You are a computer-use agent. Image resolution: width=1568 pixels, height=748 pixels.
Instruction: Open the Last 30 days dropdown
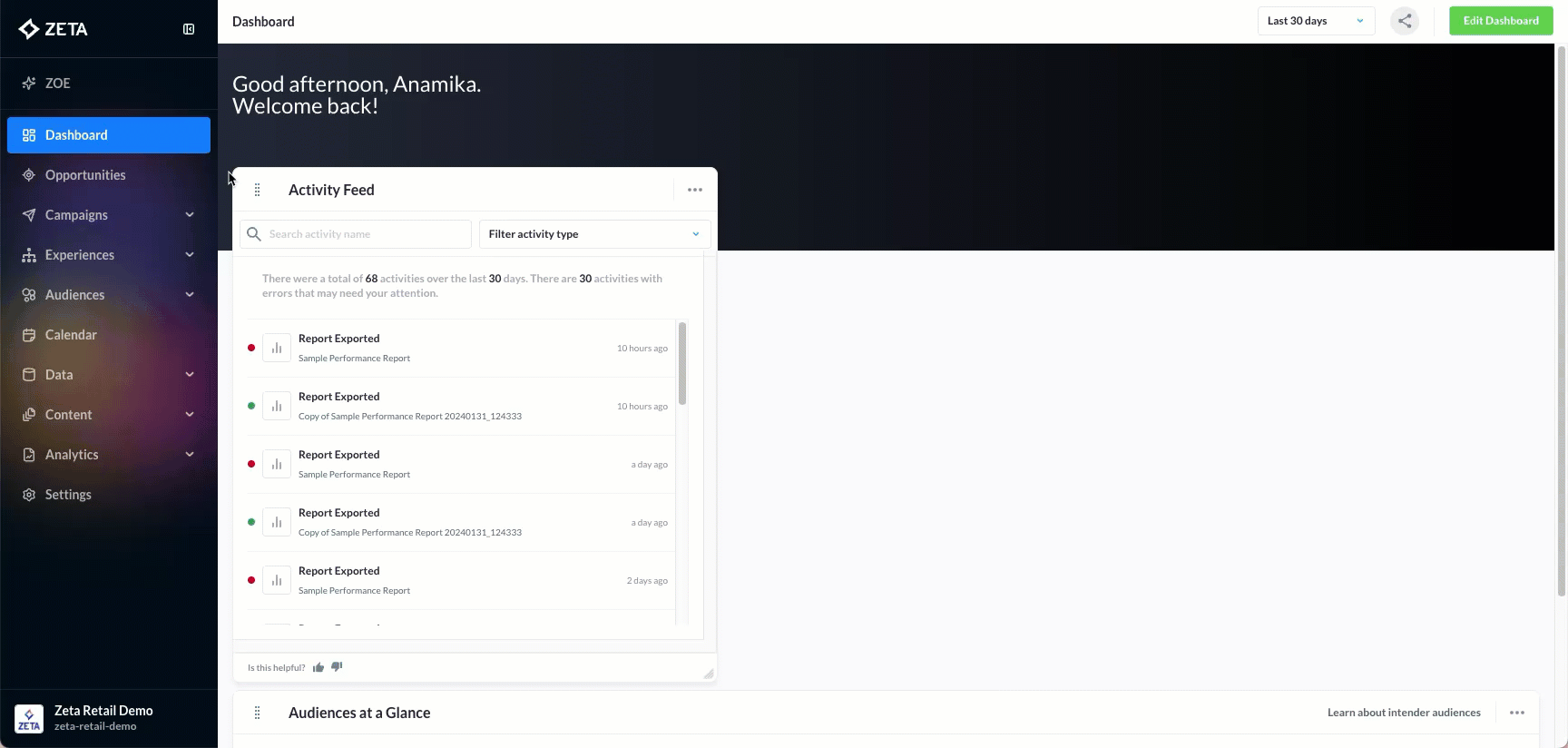(1316, 21)
